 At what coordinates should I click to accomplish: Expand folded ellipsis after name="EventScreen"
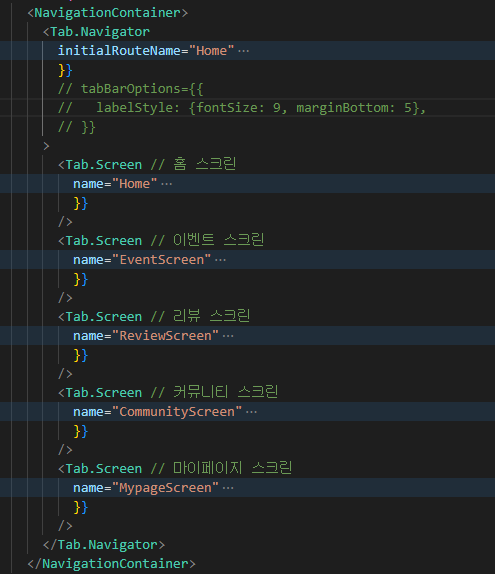pyautogui.click(x=220, y=260)
